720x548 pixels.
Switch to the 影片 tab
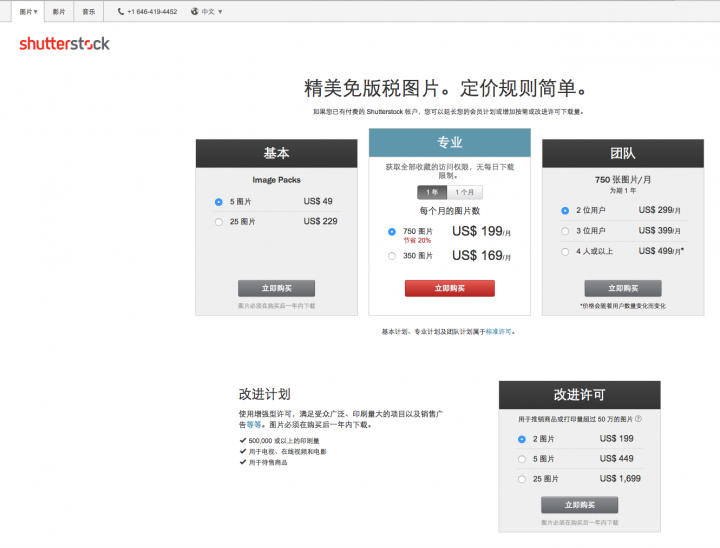coord(59,11)
